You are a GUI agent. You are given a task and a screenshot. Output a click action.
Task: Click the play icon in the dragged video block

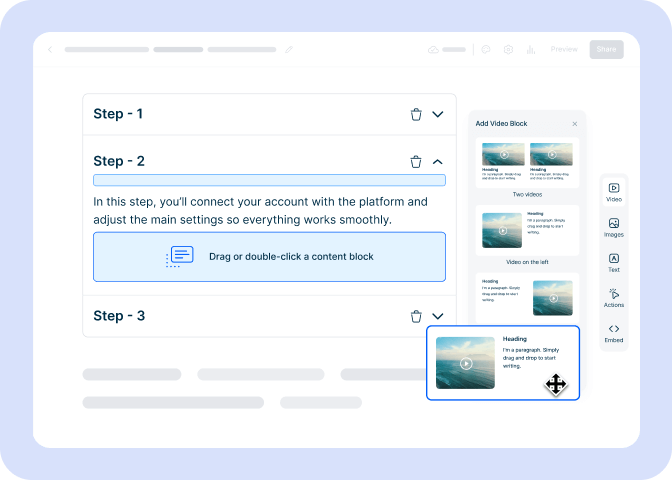(466, 364)
